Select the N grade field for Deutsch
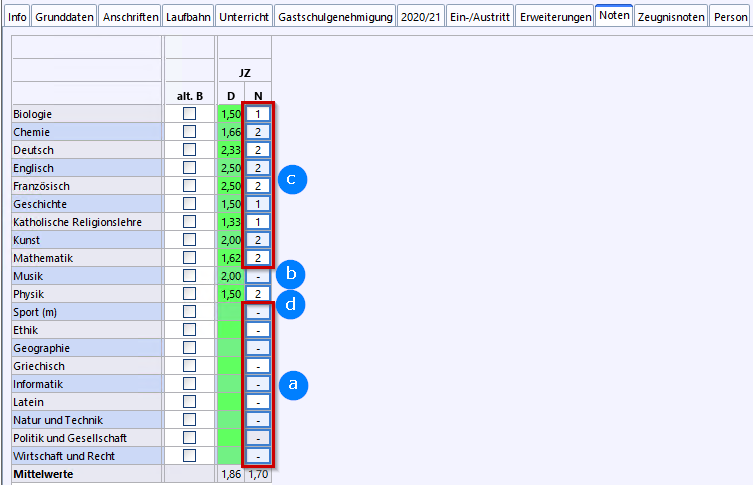 (x=258, y=150)
